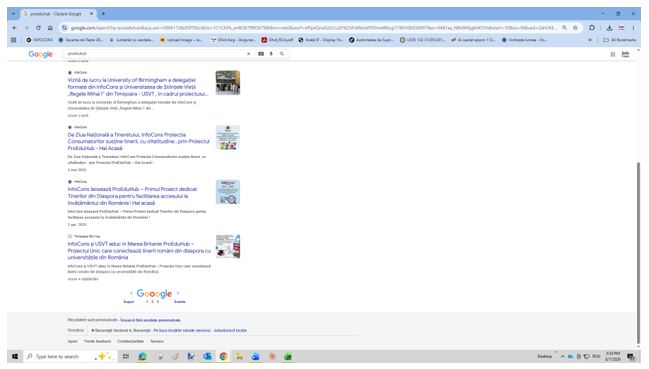Go to the next results page (Înainte)
The image size is (649, 369).
180,302
